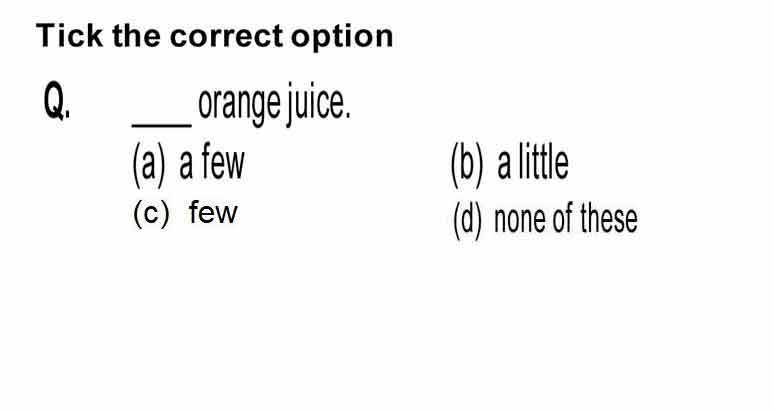Select option (d) none of these
The image size is (774, 412).
click(x=545, y=219)
